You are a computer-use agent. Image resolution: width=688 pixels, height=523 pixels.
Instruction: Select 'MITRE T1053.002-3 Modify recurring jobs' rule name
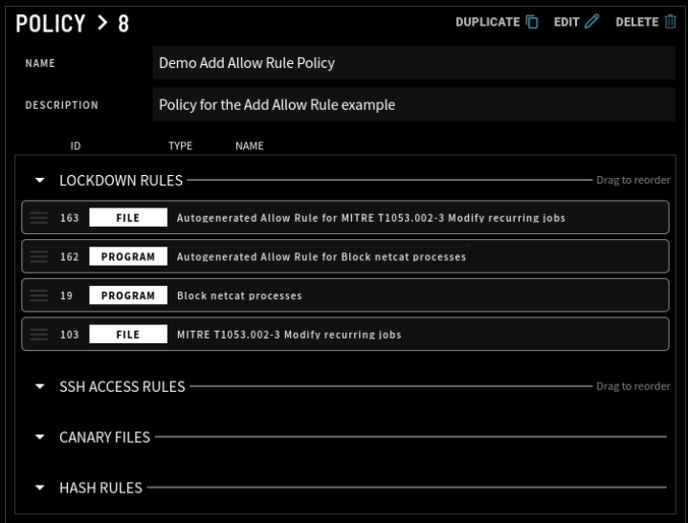[289, 335]
